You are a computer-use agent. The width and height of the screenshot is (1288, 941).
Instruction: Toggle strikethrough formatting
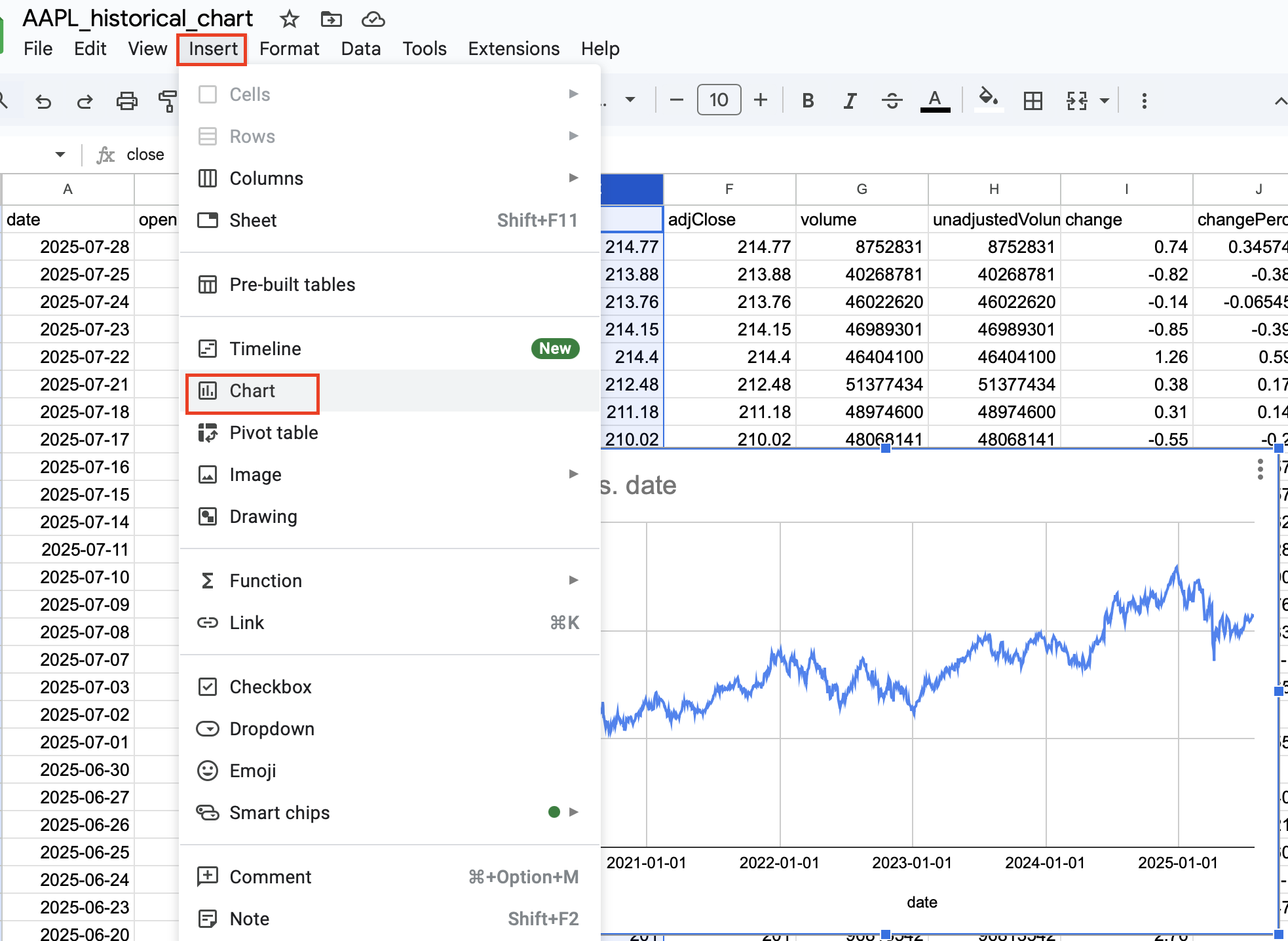[892, 100]
